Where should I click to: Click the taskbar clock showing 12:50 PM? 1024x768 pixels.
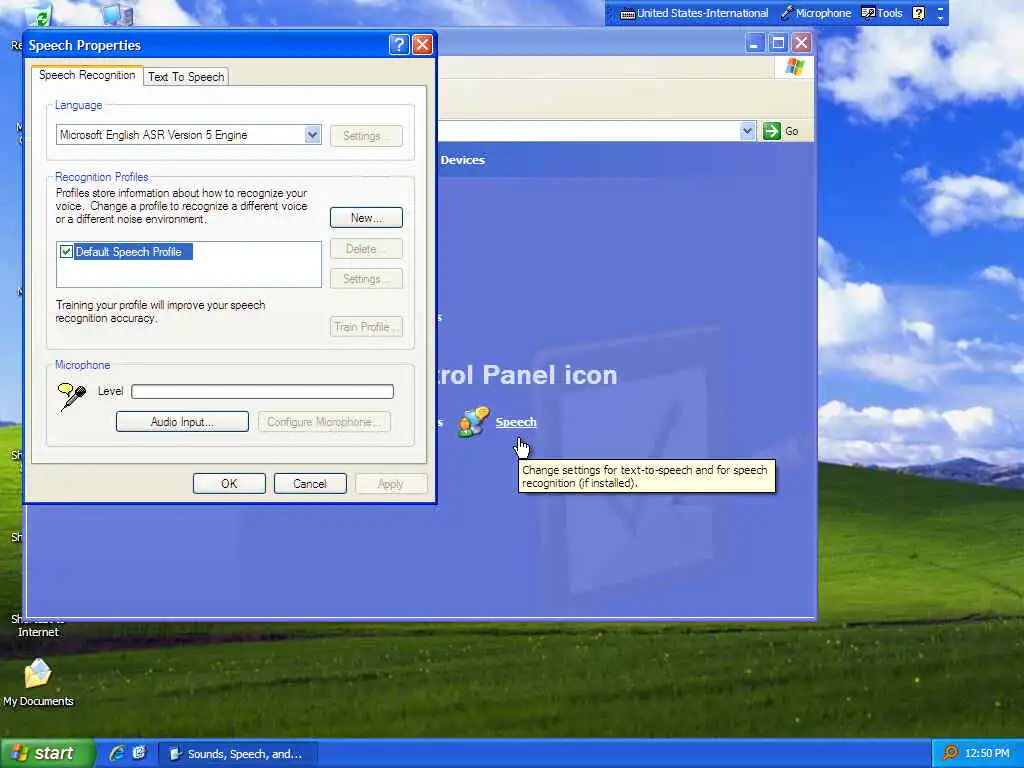tap(987, 754)
